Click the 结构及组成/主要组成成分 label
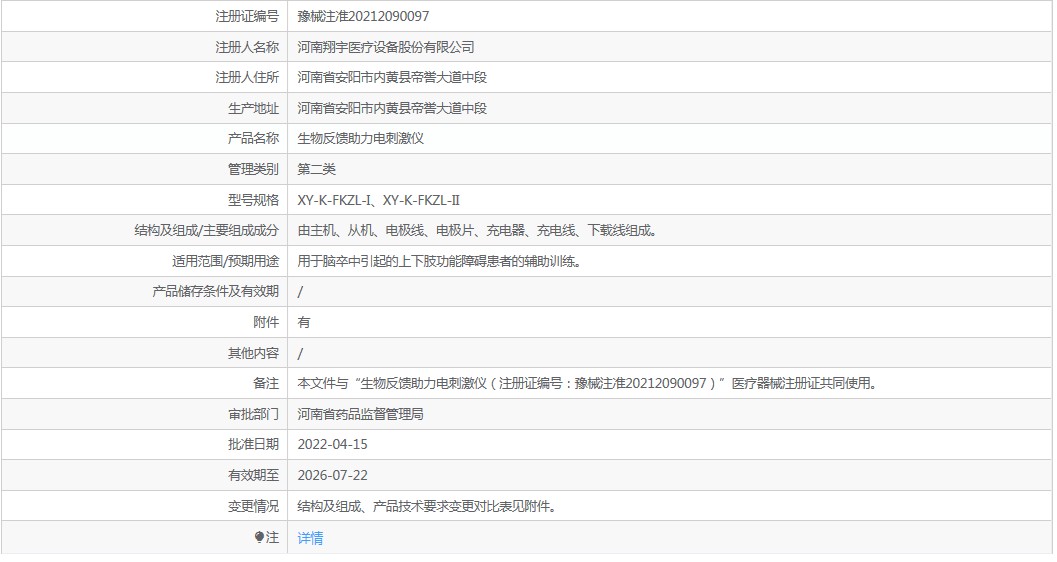Image resolution: width=1057 pixels, height=562 pixels. [x=207, y=230]
